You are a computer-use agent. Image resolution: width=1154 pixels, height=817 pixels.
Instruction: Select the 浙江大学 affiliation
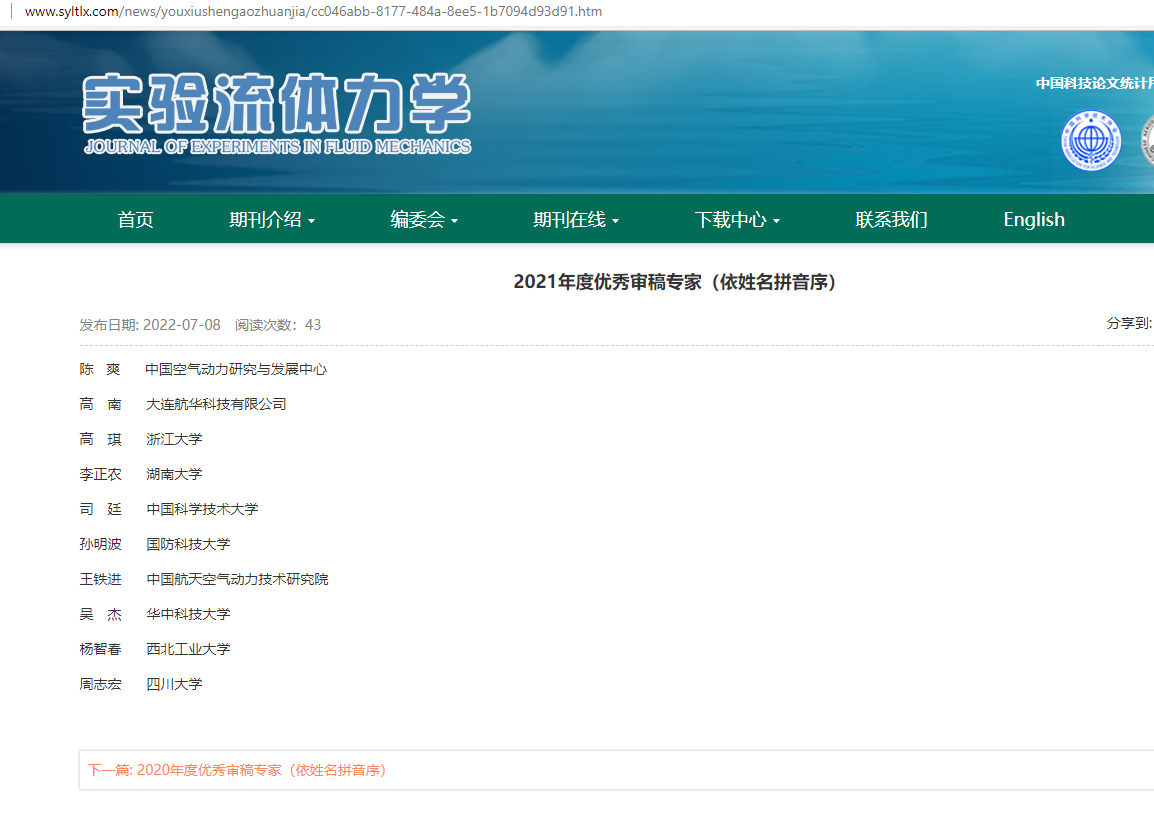coord(174,439)
